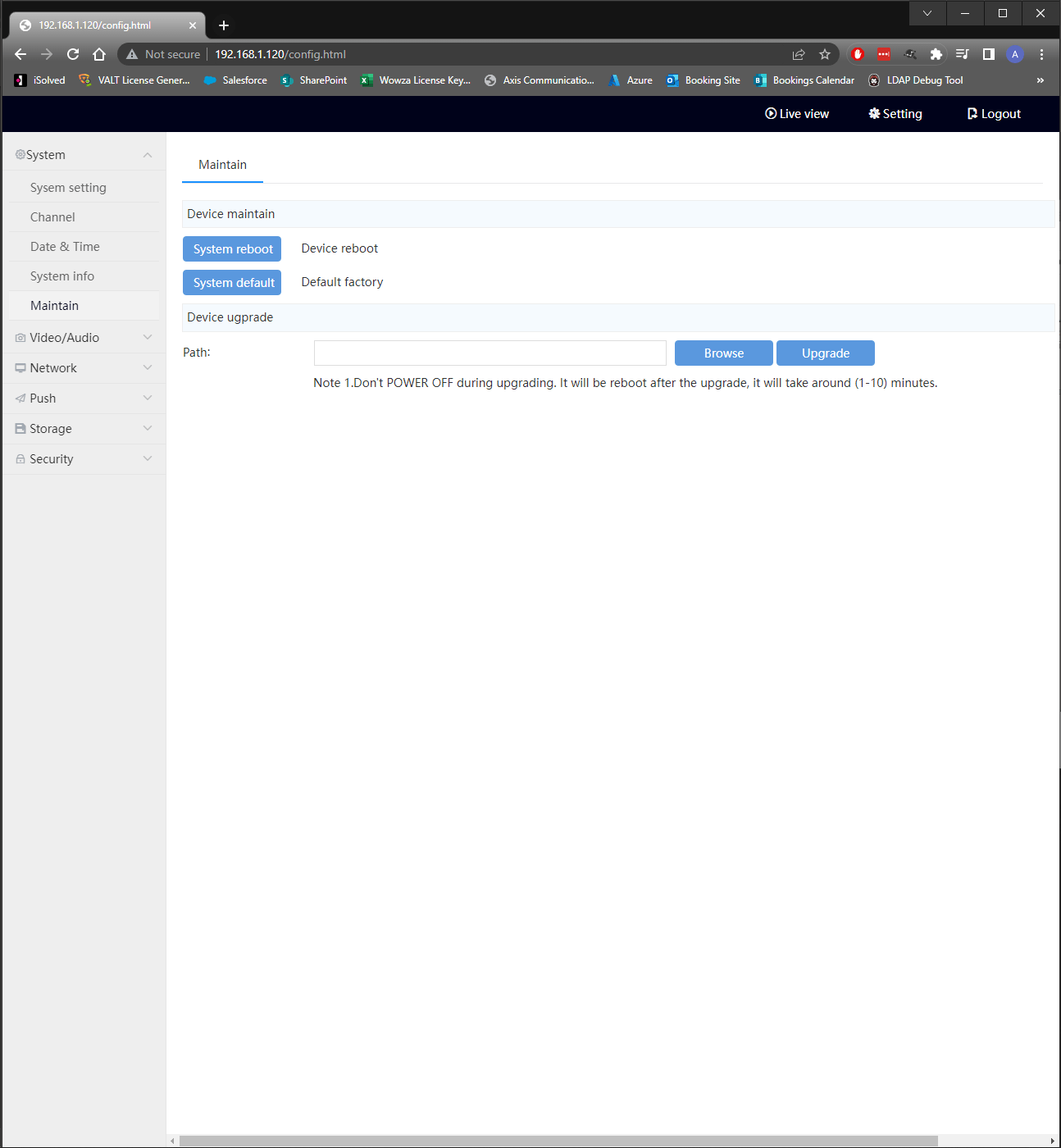The image size is (1061, 1148).
Task: Select the Maintain tab
Action: coord(222,165)
